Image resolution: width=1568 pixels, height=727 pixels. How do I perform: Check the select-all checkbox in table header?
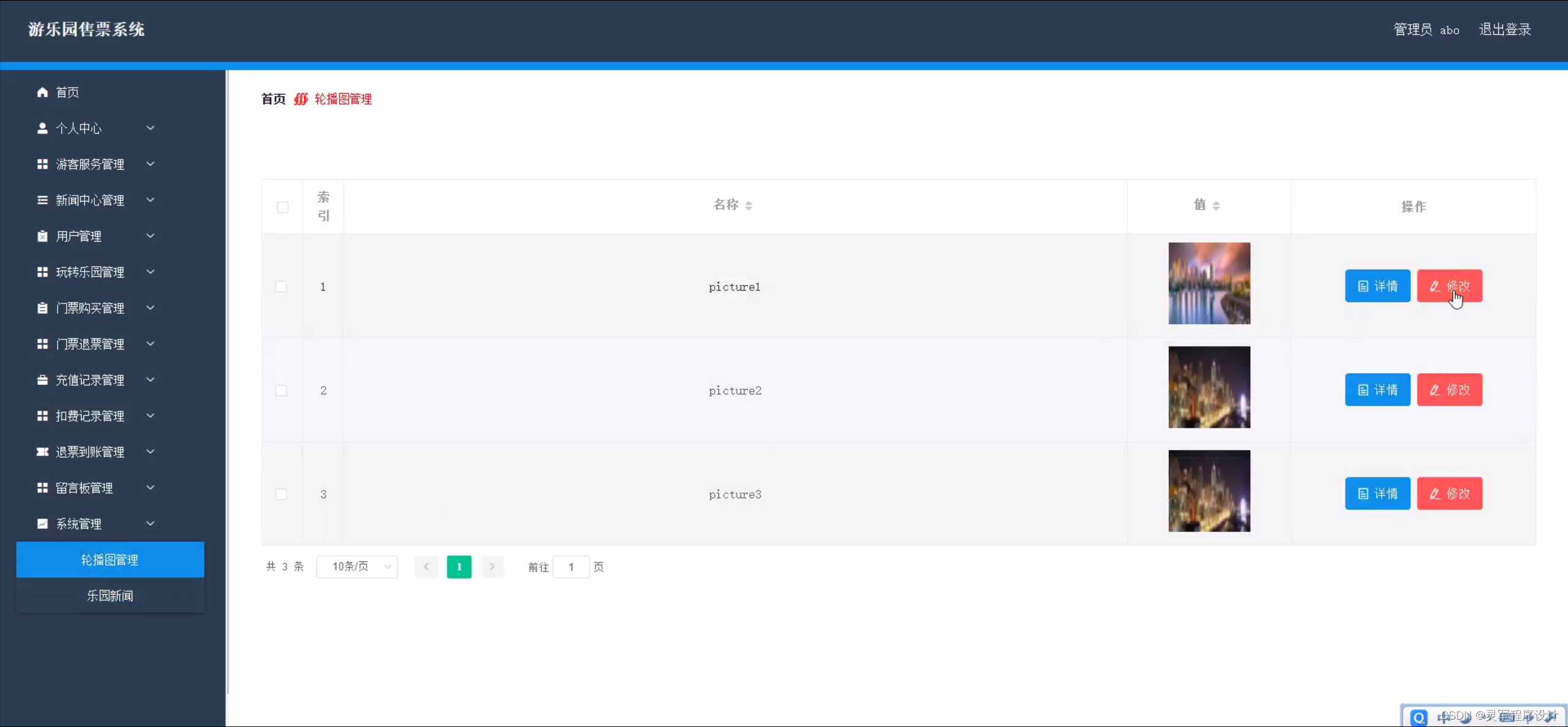point(283,207)
